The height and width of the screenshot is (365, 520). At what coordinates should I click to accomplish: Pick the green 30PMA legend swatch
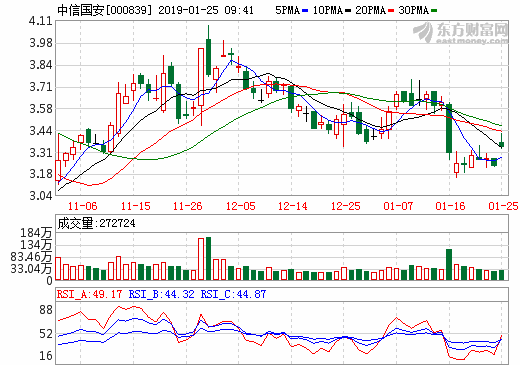434,11
